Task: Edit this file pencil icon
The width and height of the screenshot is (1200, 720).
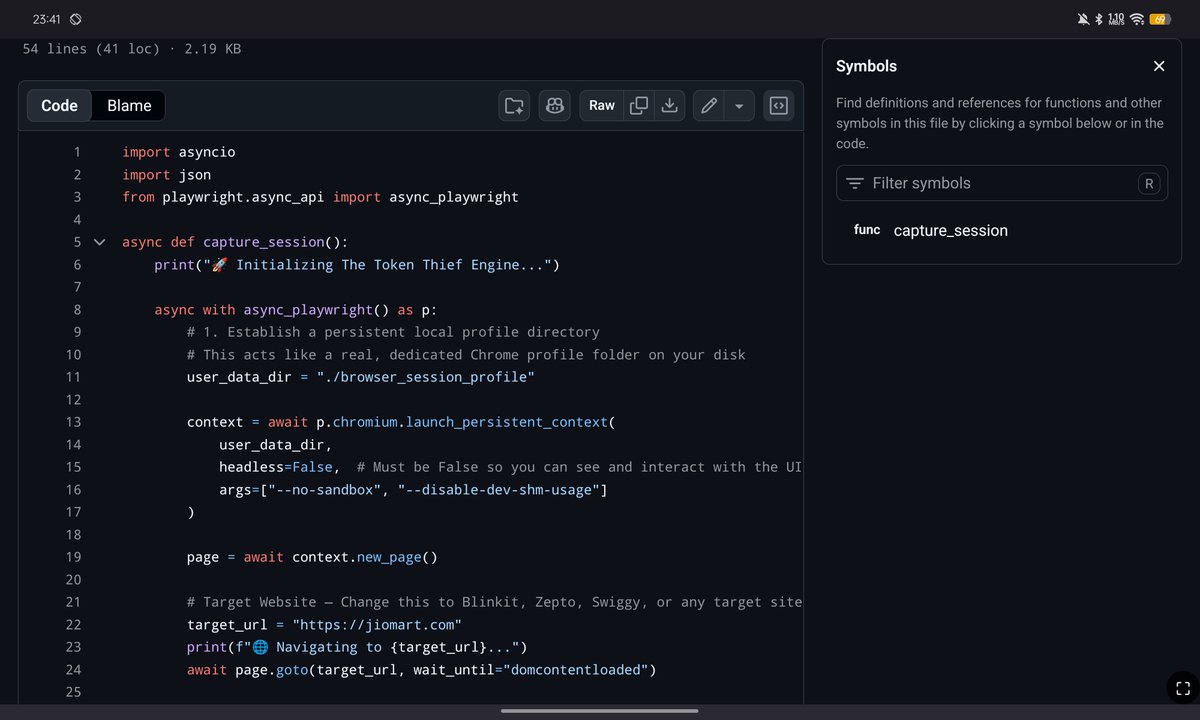Action: coord(709,105)
